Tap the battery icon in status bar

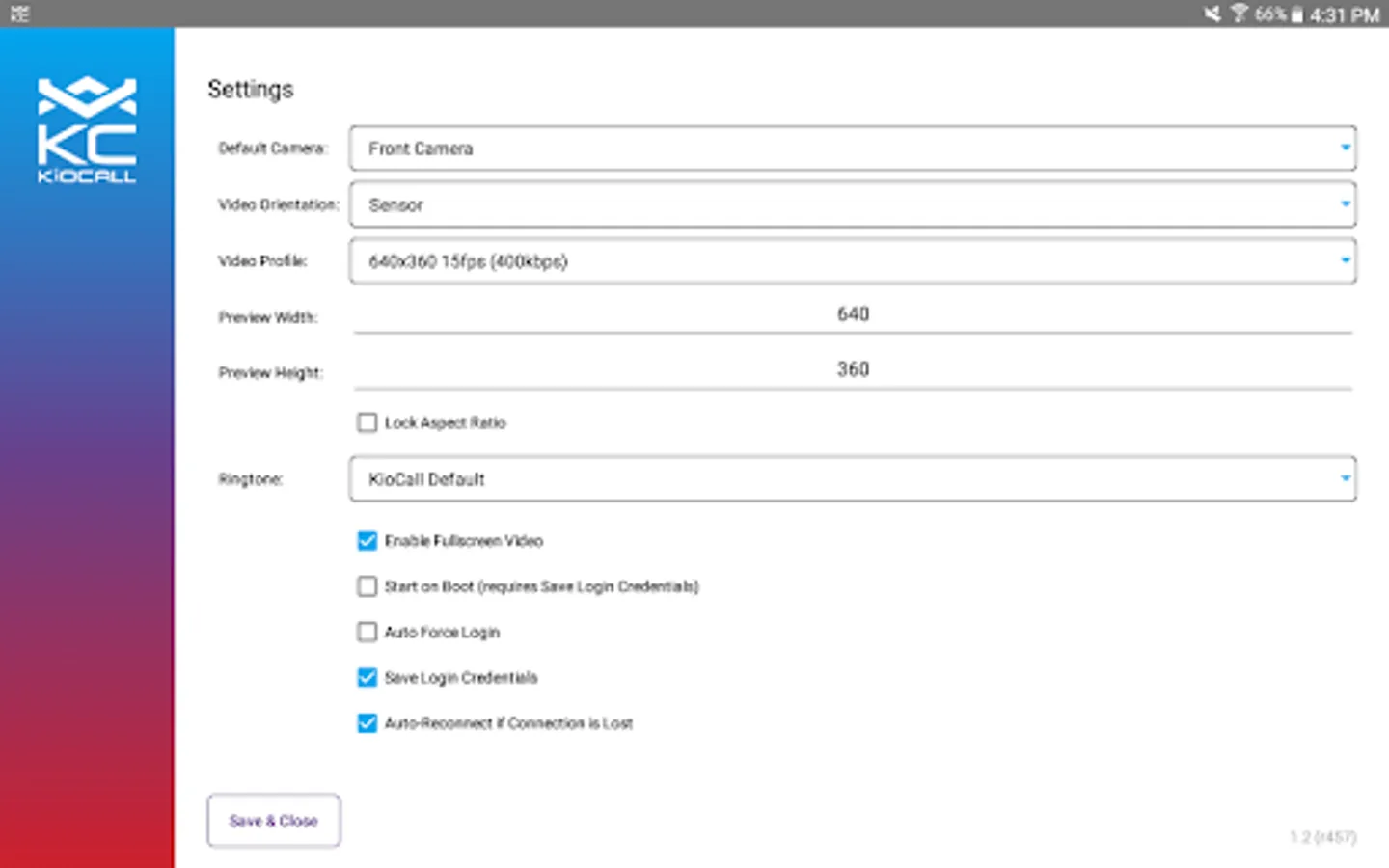point(1297,14)
